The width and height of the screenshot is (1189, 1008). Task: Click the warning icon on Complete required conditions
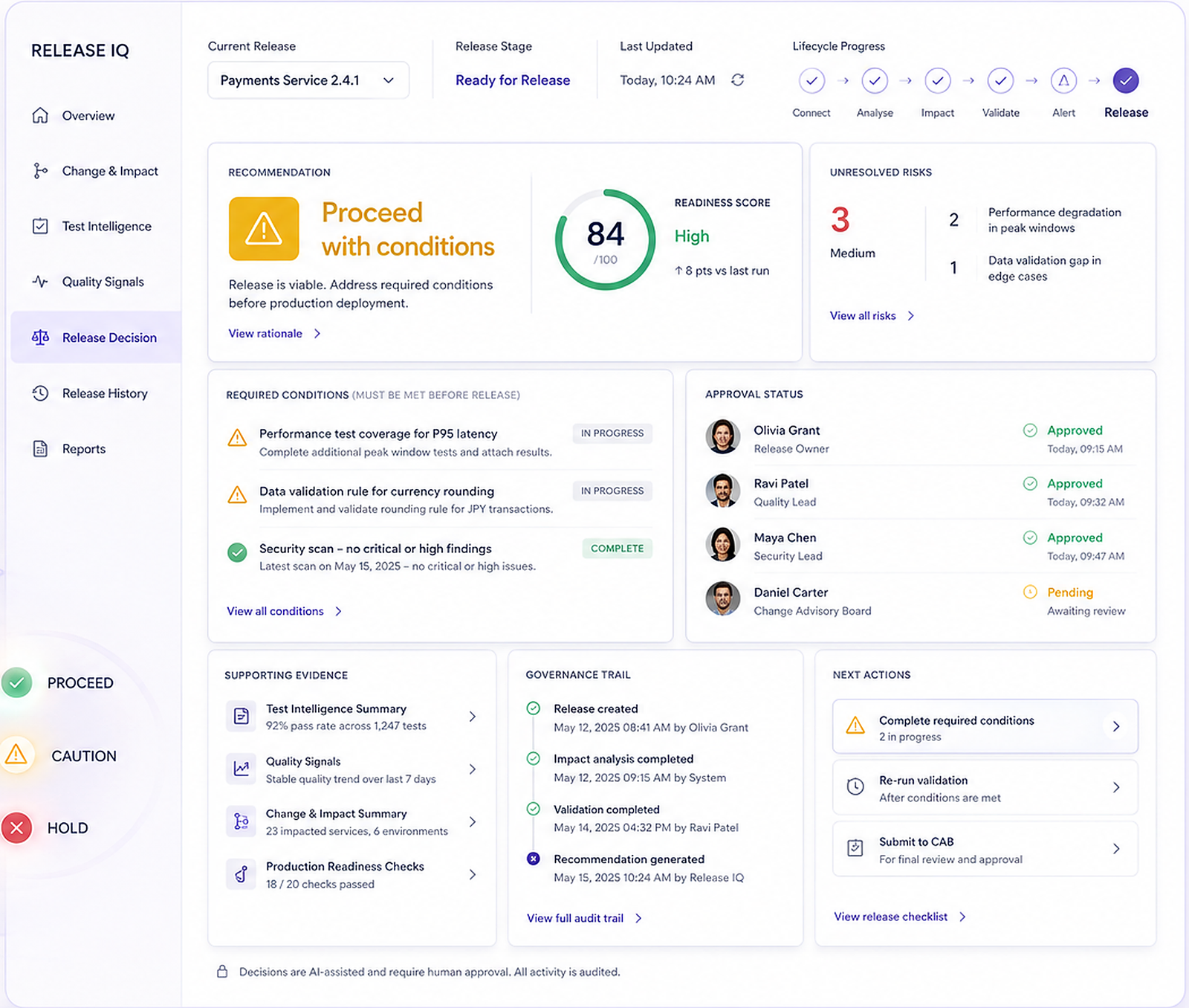click(x=855, y=726)
